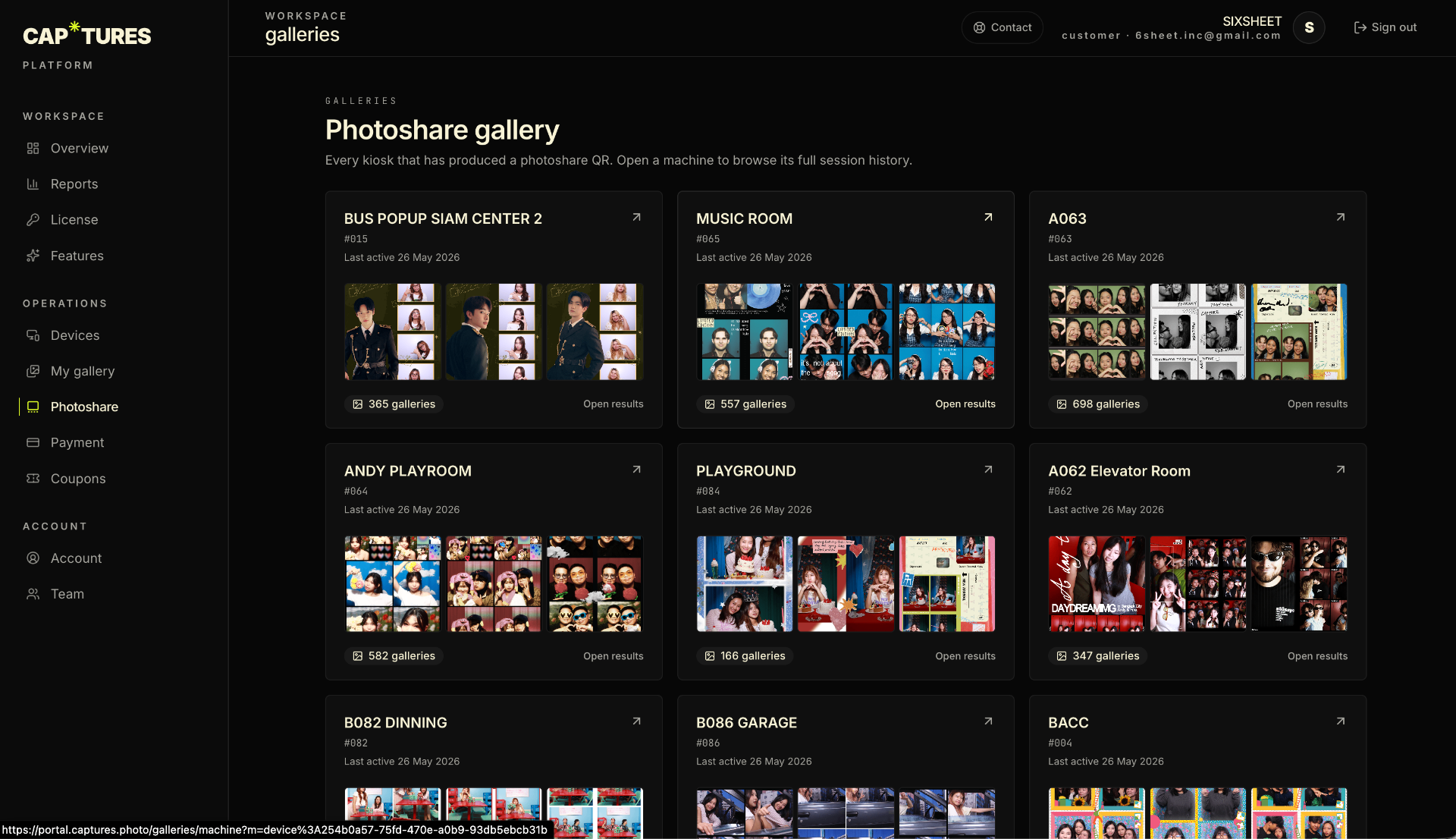Open the Overview sidebar icon
This screenshot has height=839, width=1456.
[x=33, y=148]
